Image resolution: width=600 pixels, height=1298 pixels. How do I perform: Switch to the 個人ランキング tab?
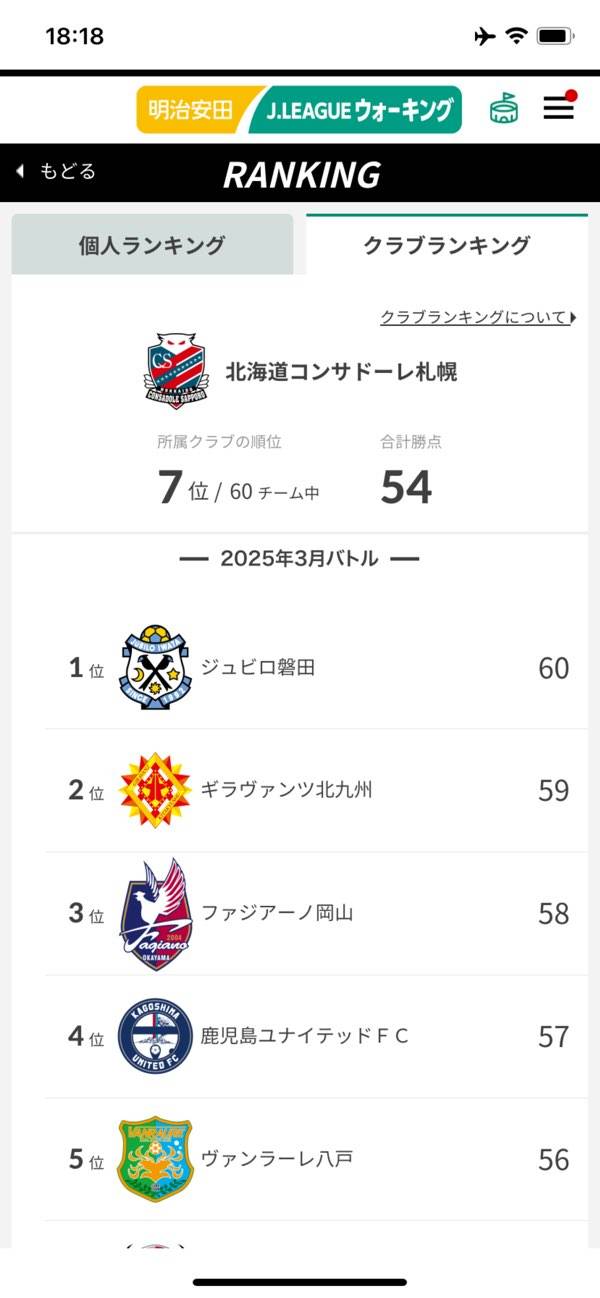(x=152, y=245)
